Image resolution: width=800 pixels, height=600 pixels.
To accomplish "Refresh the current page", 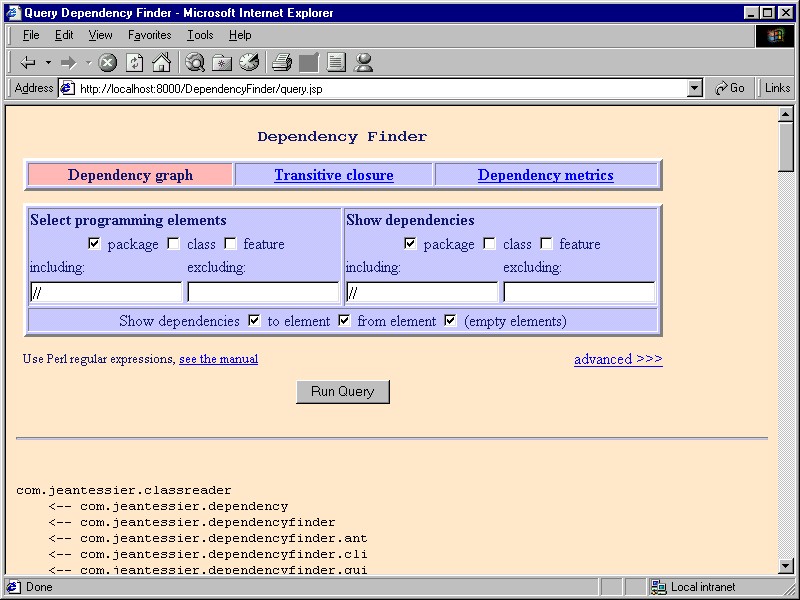I will tap(134, 63).
